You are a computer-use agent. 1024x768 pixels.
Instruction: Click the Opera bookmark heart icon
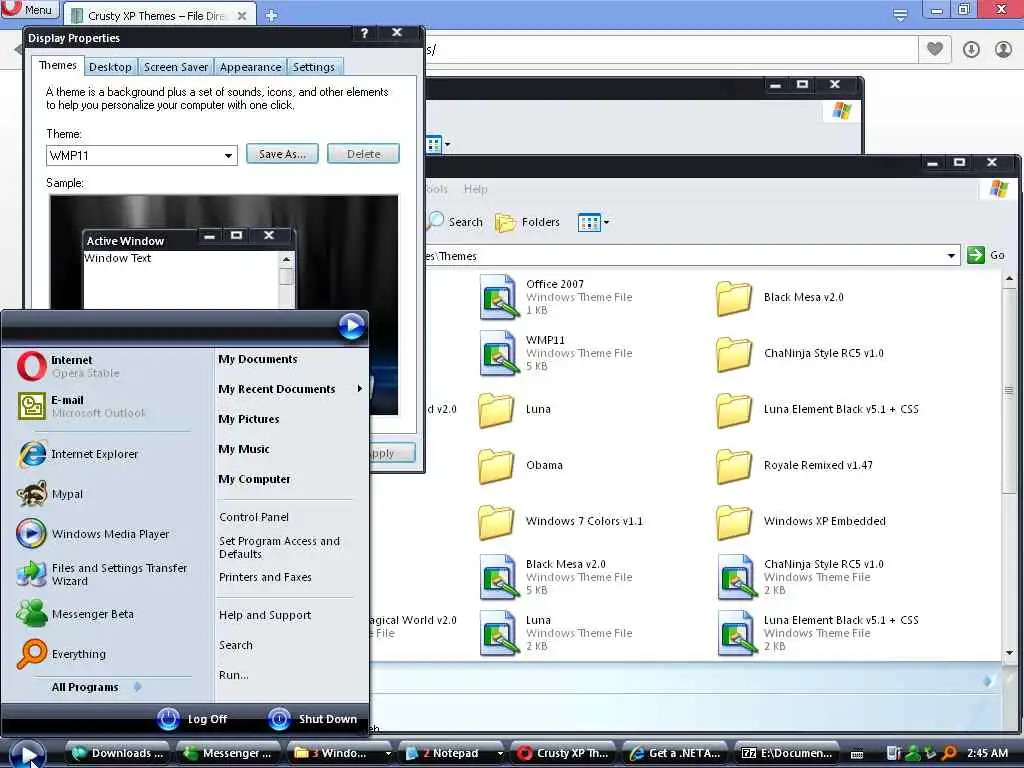click(x=935, y=49)
